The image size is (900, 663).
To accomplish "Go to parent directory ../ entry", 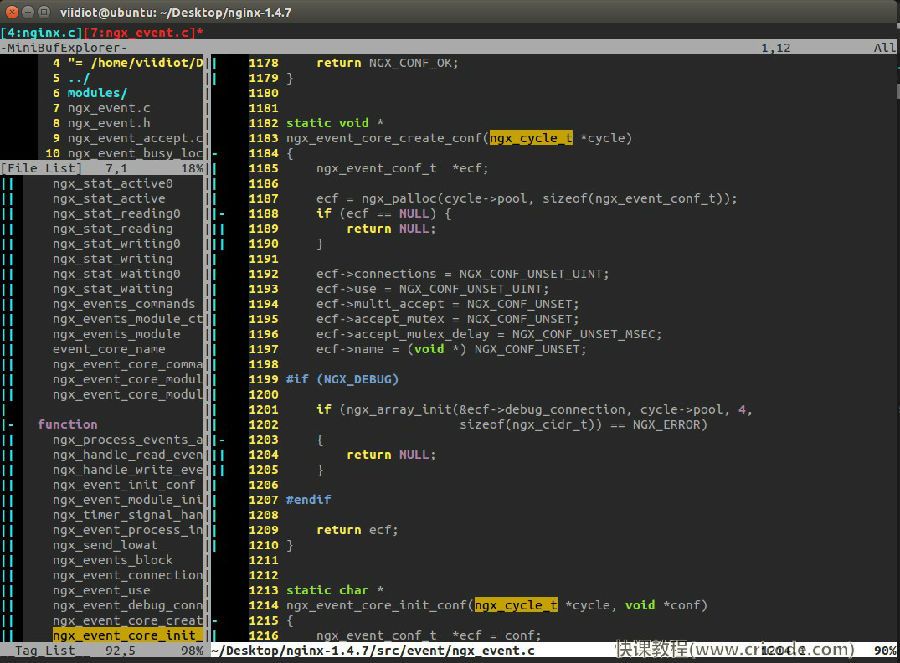I will (79, 78).
